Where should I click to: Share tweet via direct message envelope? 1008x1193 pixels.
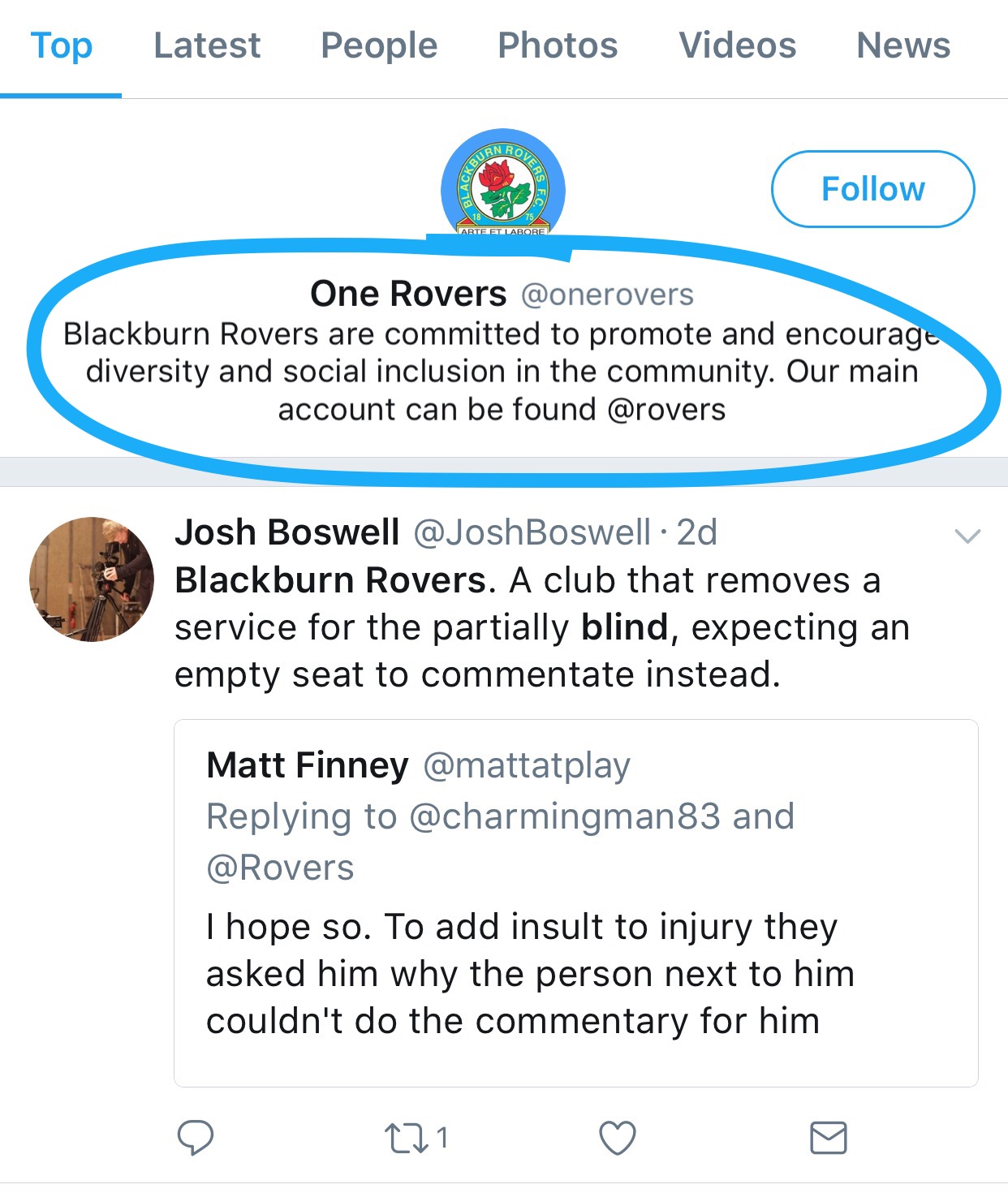[829, 1137]
